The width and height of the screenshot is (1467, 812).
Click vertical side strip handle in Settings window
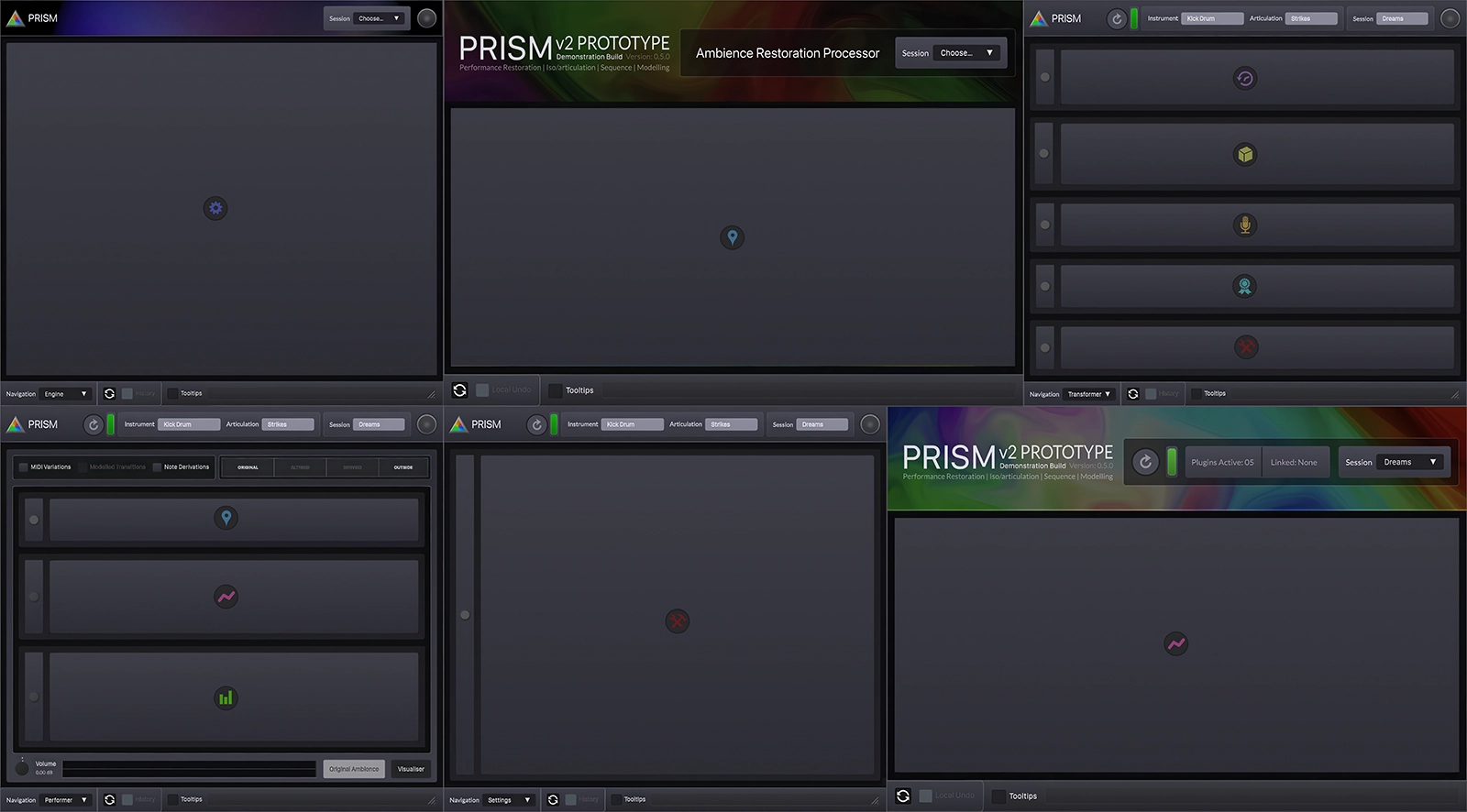pos(465,615)
